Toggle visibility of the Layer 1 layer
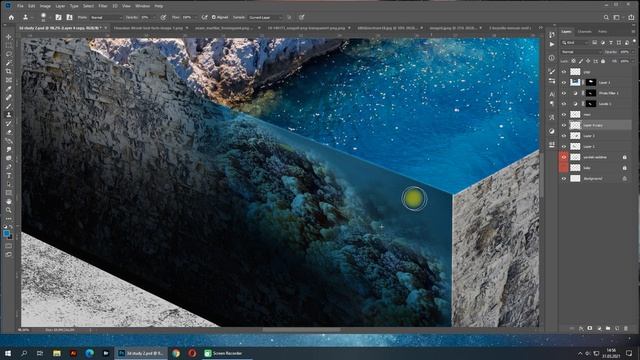This screenshot has width=640, height=360. (x=564, y=146)
